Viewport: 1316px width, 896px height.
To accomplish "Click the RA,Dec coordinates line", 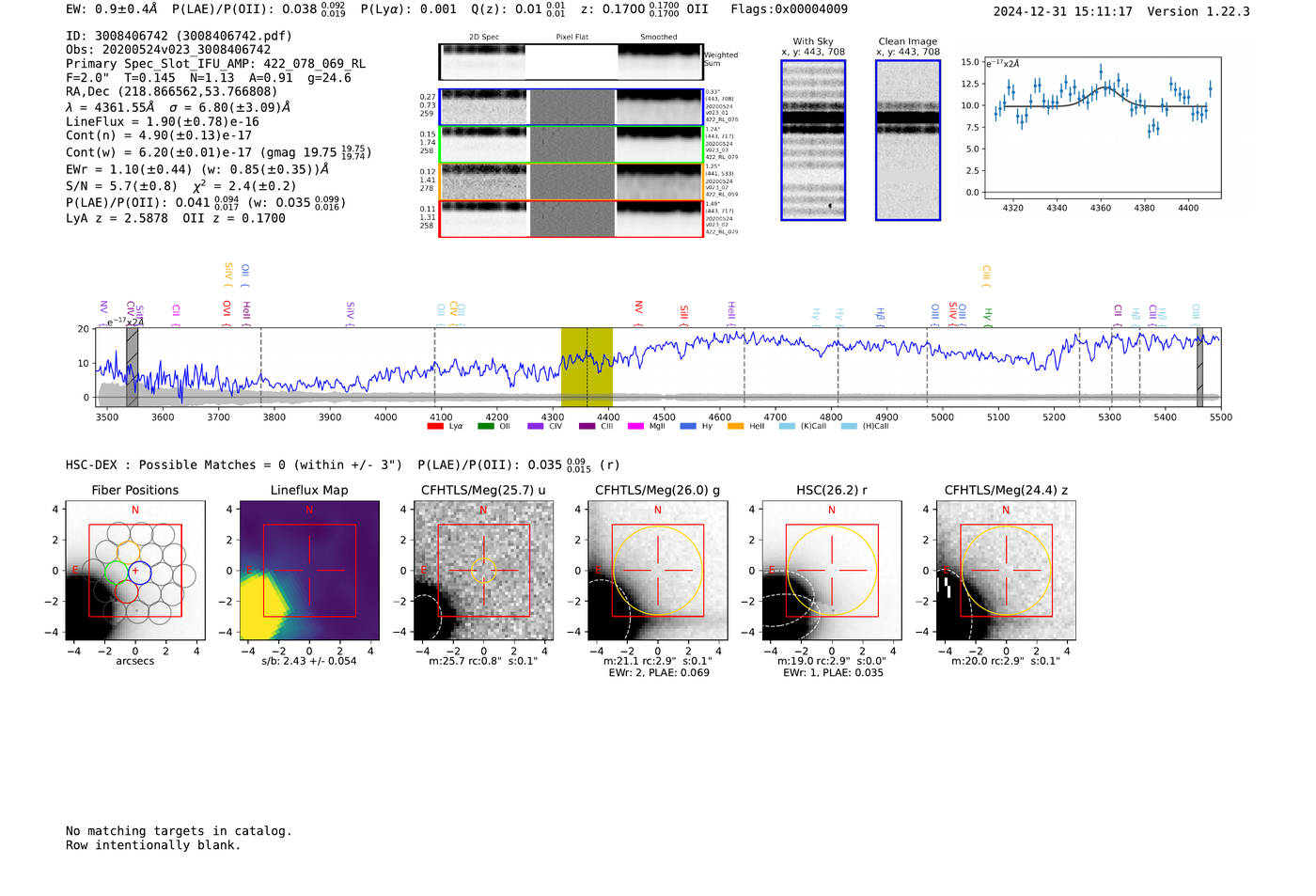I will tap(172, 91).
